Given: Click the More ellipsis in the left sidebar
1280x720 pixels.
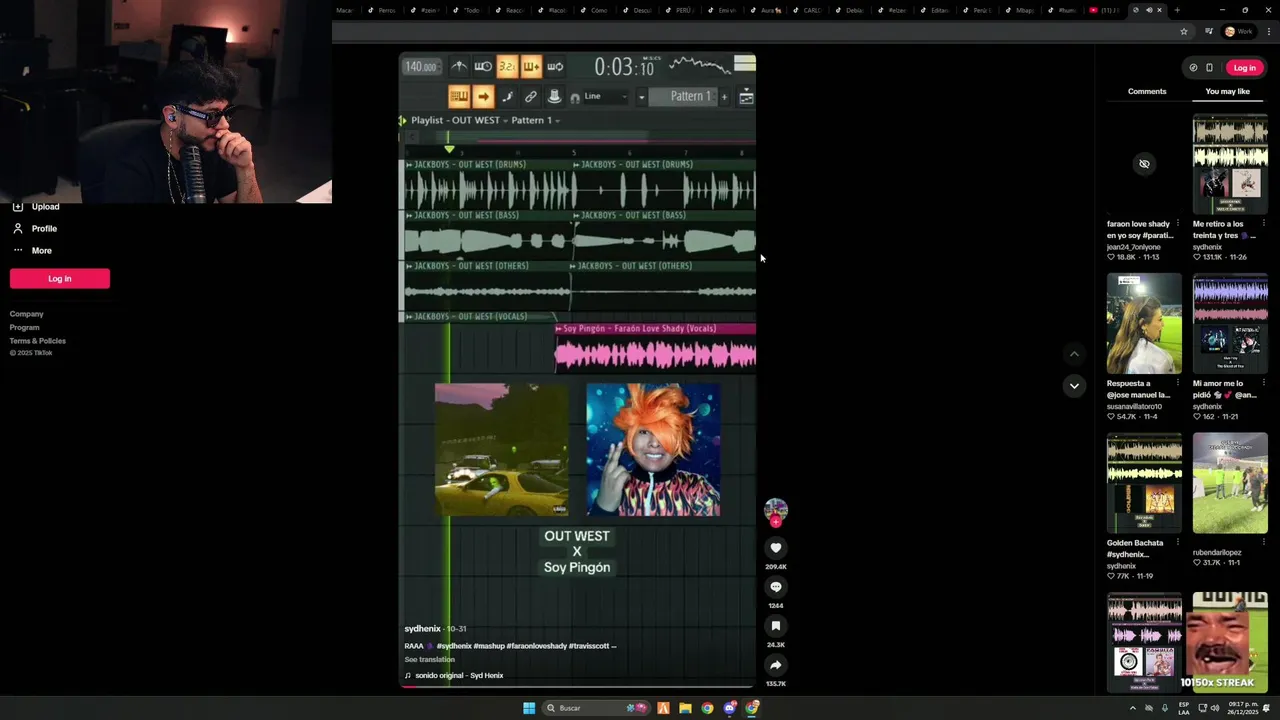Looking at the screenshot, I should point(18,251).
